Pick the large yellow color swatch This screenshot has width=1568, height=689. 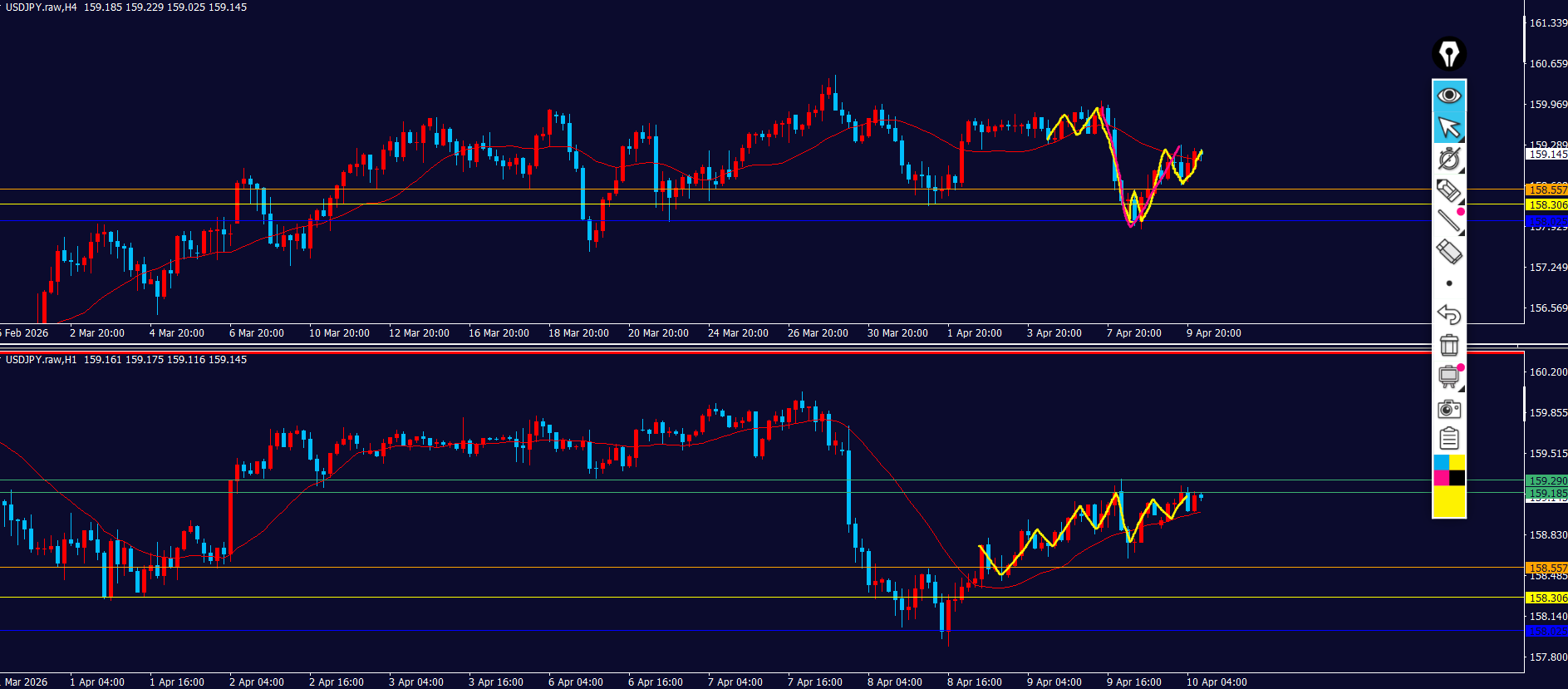coord(1448,501)
